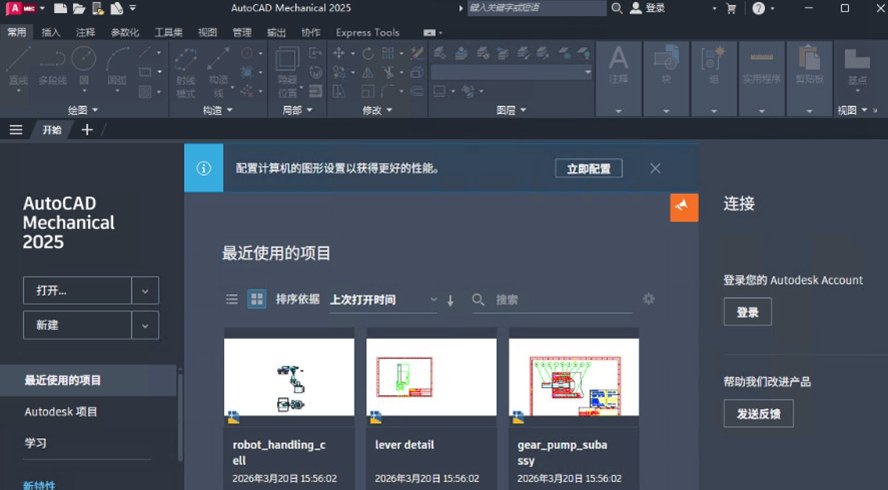
Task: Toggle the sort direction arrow
Action: click(x=450, y=300)
